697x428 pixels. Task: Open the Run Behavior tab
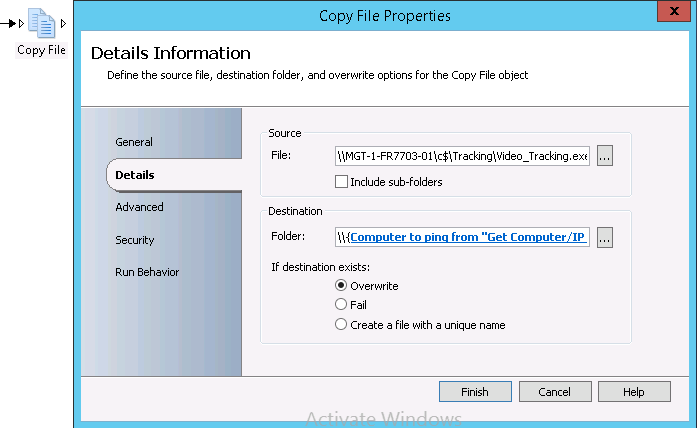click(x=147, y=272)
